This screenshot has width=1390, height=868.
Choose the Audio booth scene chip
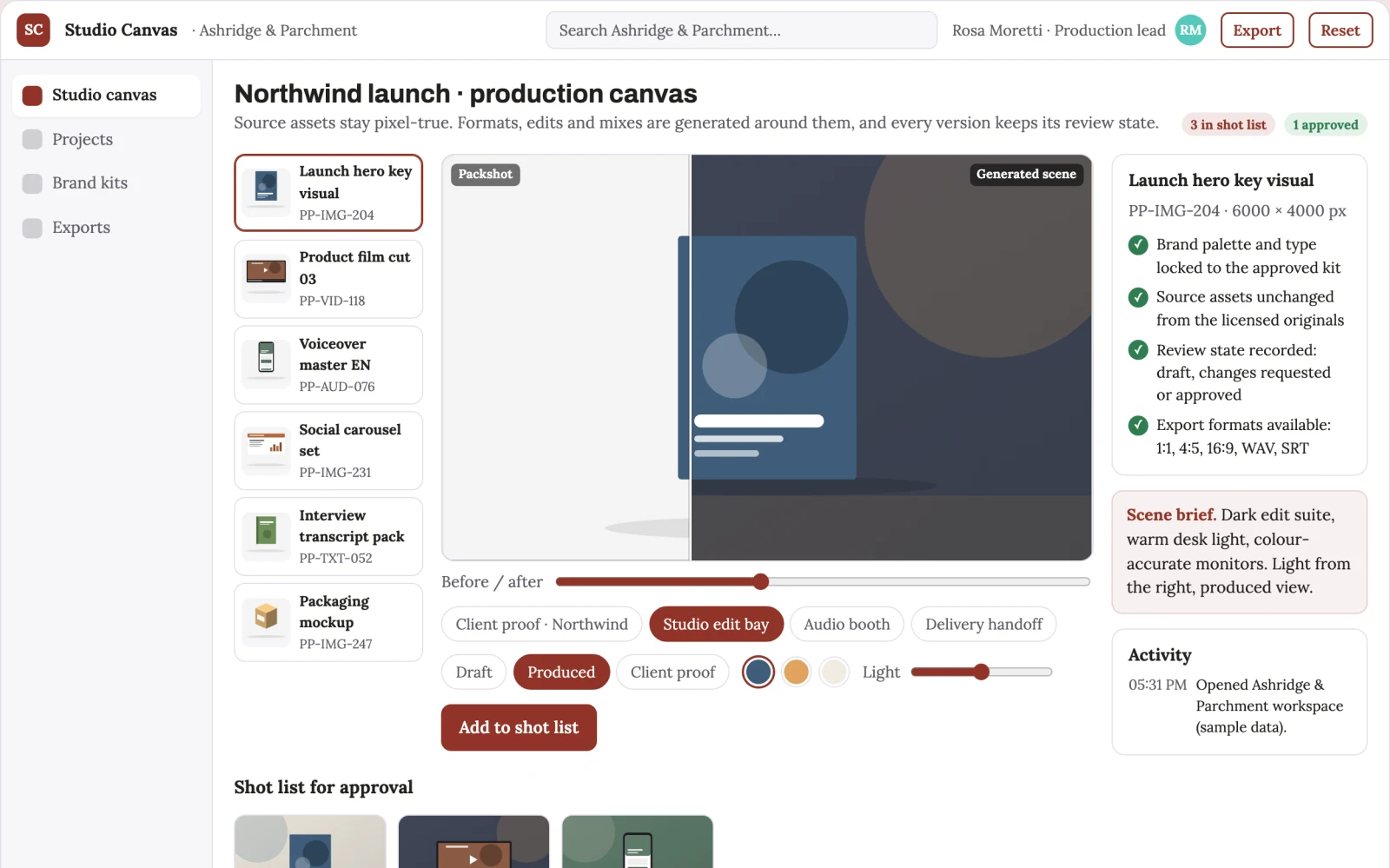point(847,624)
